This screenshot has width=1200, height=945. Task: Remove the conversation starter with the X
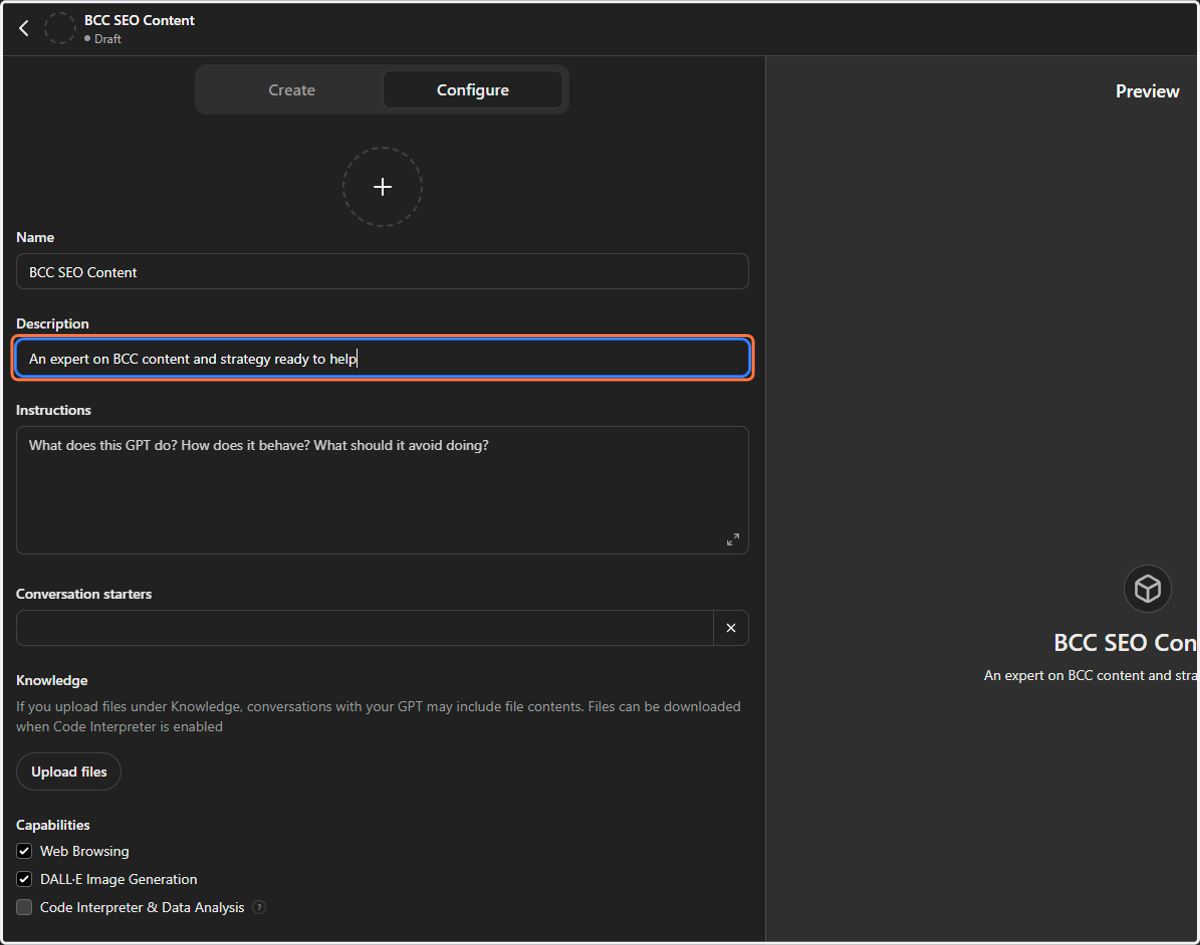tap(731, 628)
